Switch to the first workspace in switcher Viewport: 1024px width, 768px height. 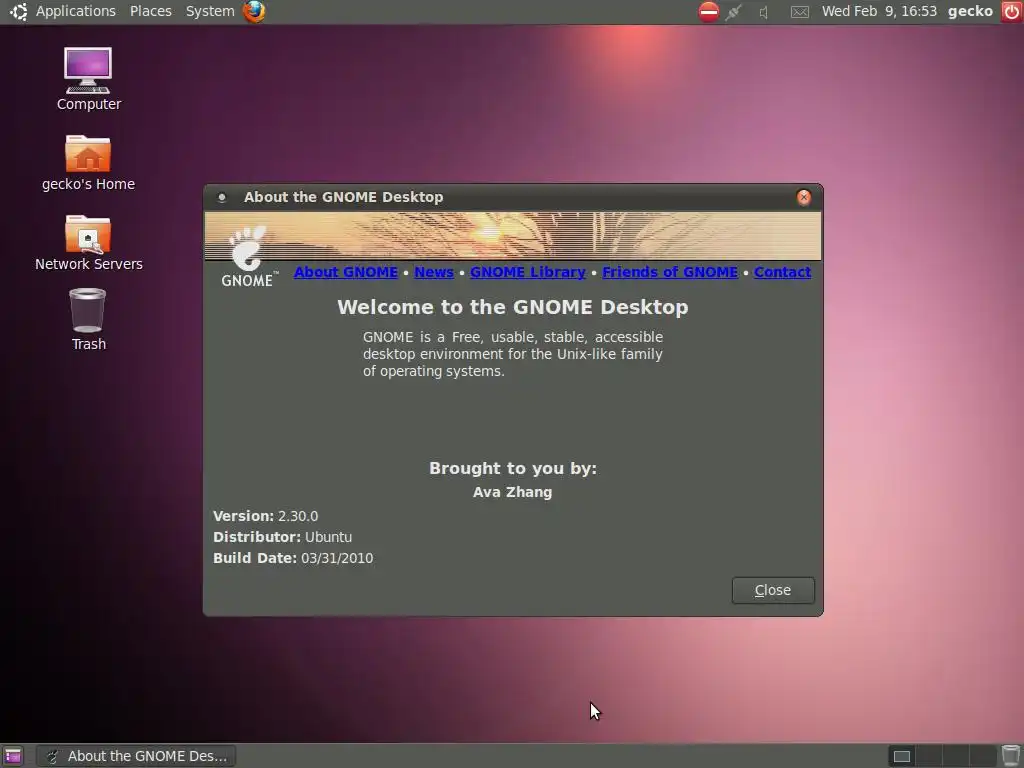(x=902, y=756)
